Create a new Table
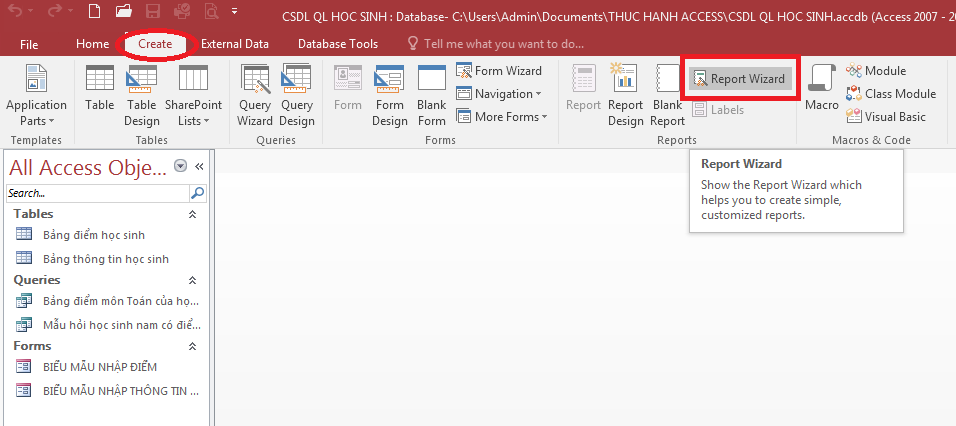This screenshot has width=956, height=426. point(99,89)
